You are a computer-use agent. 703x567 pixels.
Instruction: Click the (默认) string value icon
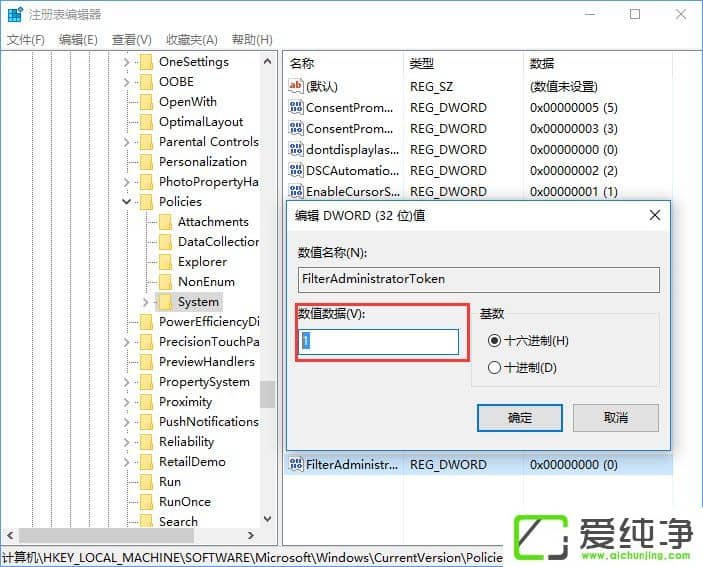tap(295, 87)
